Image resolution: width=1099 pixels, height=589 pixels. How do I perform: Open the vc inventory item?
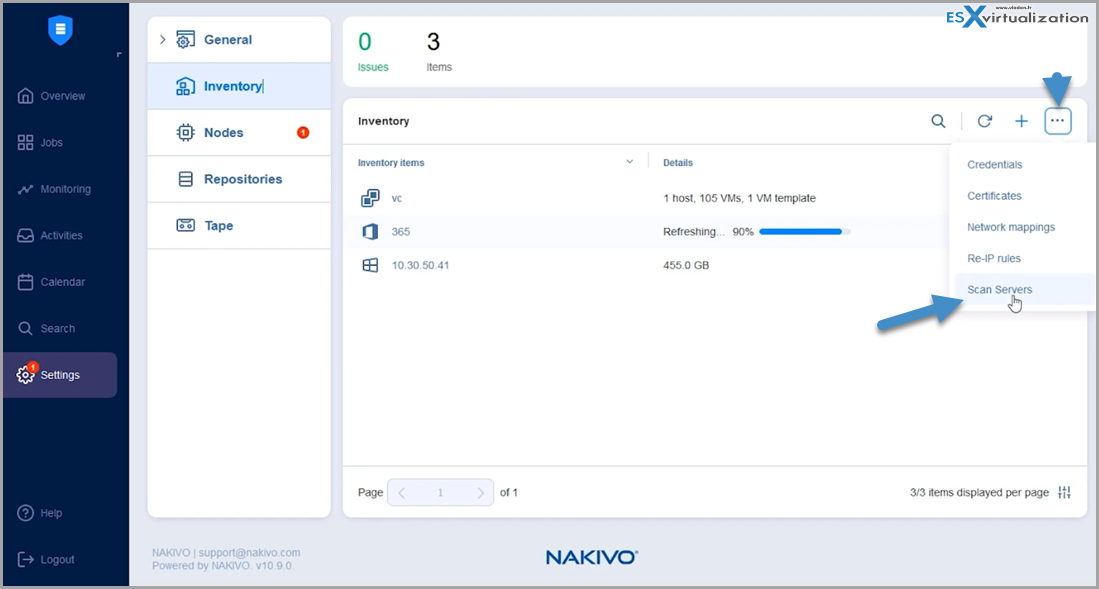click(x=397, y=198)
